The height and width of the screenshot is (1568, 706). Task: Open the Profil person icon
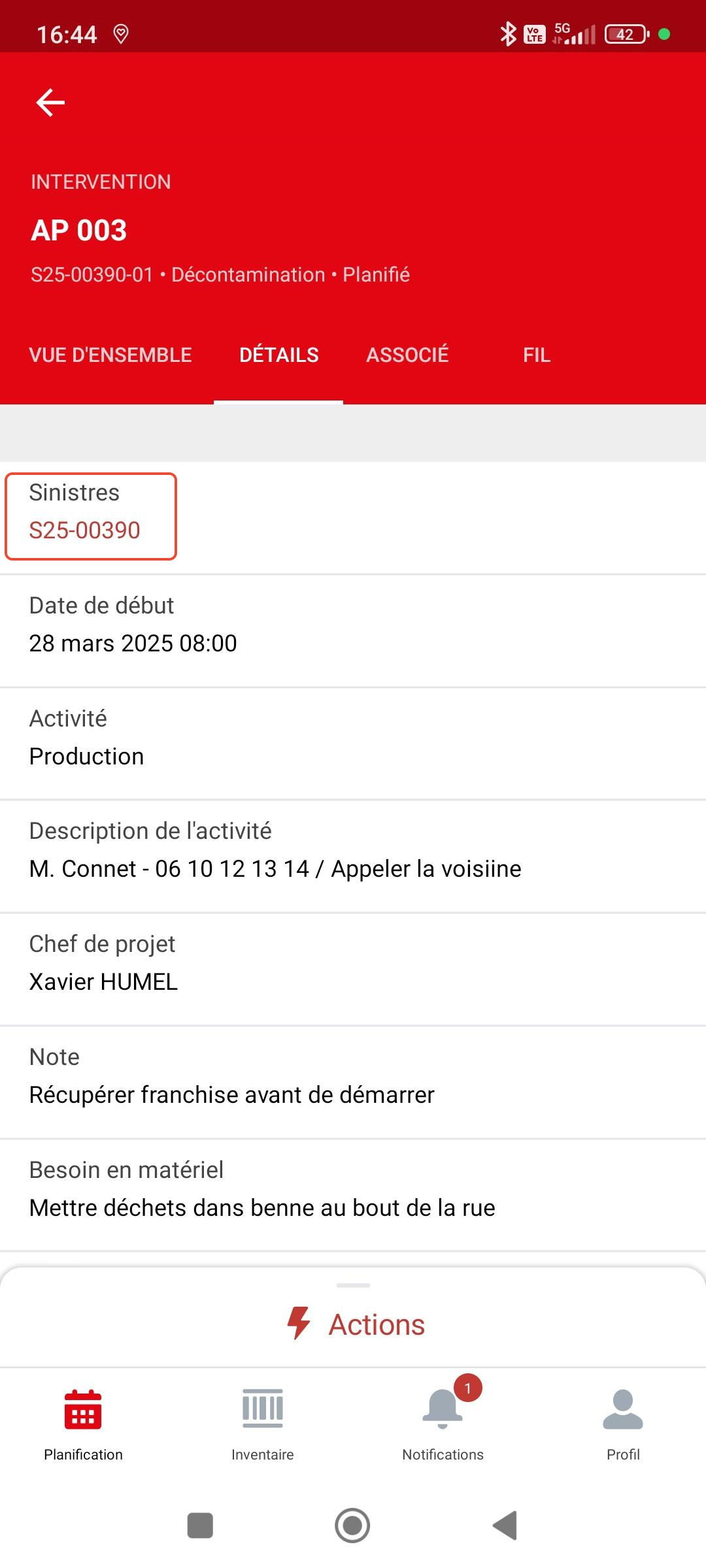(623, 1409)
